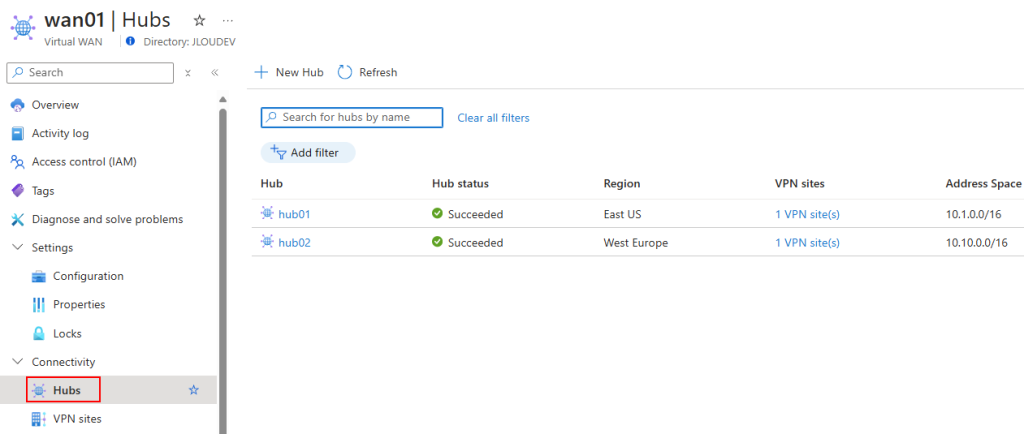Sort by Region column header

[622, 184]
